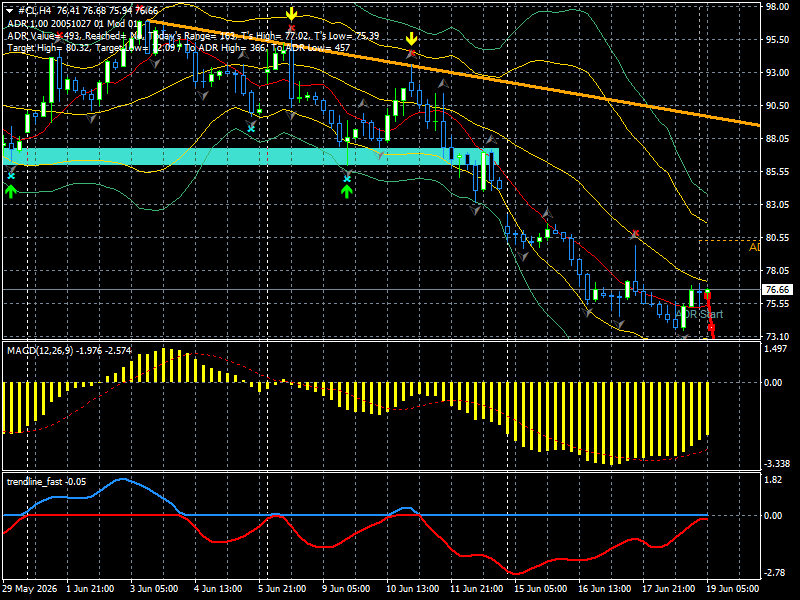Click the "88.05" price scale label
The width and height of the screenshot is (800, 600).
click(777, 139)
